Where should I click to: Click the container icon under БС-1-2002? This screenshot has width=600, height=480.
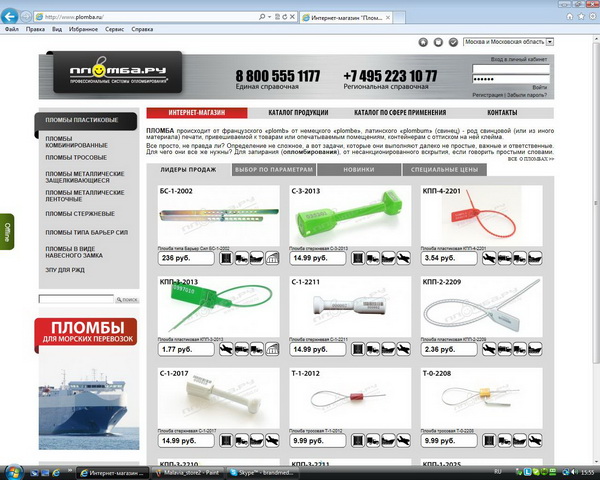pos(226,258)
